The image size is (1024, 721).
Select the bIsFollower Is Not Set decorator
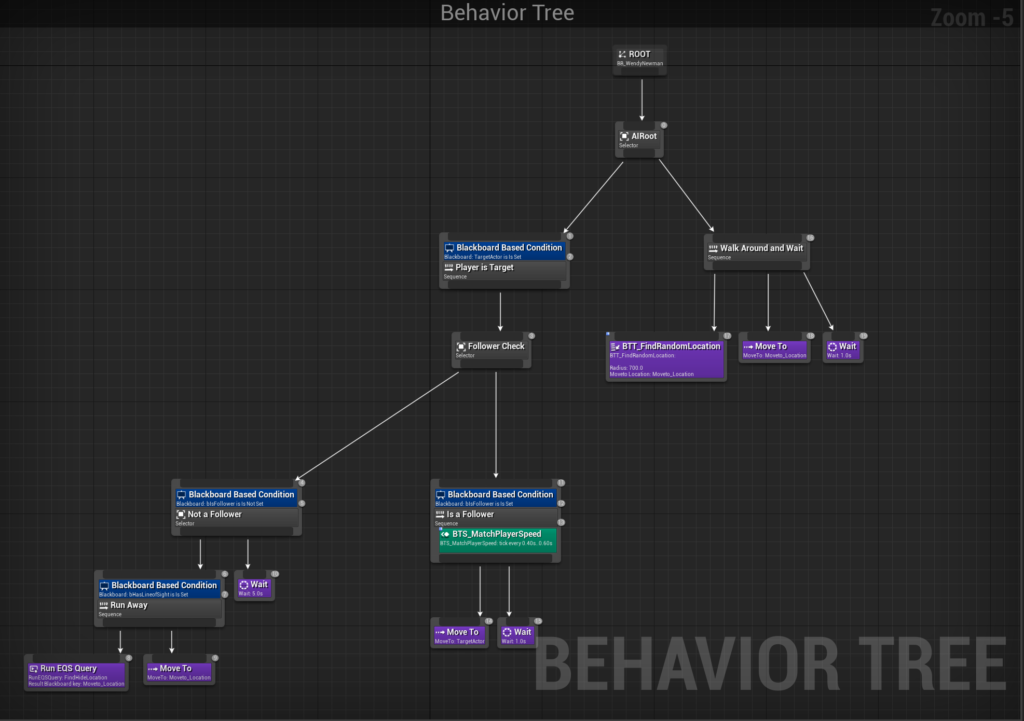[236, 497]
